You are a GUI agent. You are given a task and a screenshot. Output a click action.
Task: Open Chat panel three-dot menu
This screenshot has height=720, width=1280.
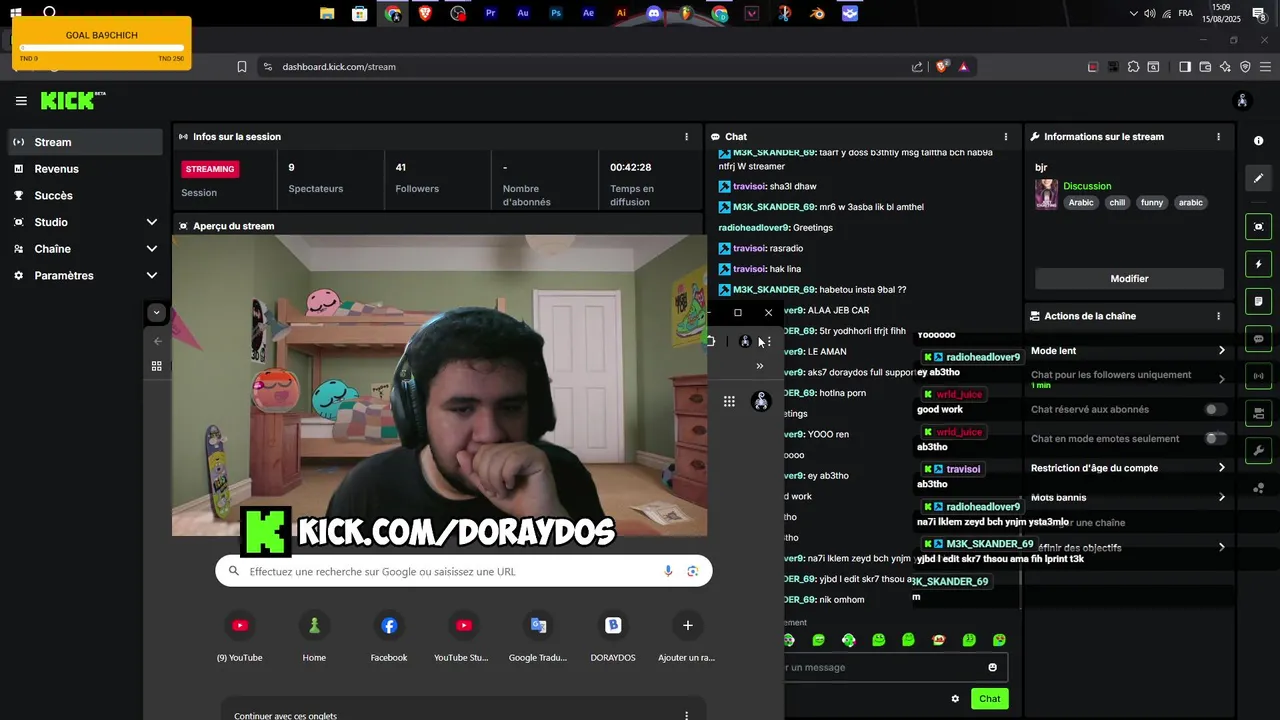click(1006, 137)
